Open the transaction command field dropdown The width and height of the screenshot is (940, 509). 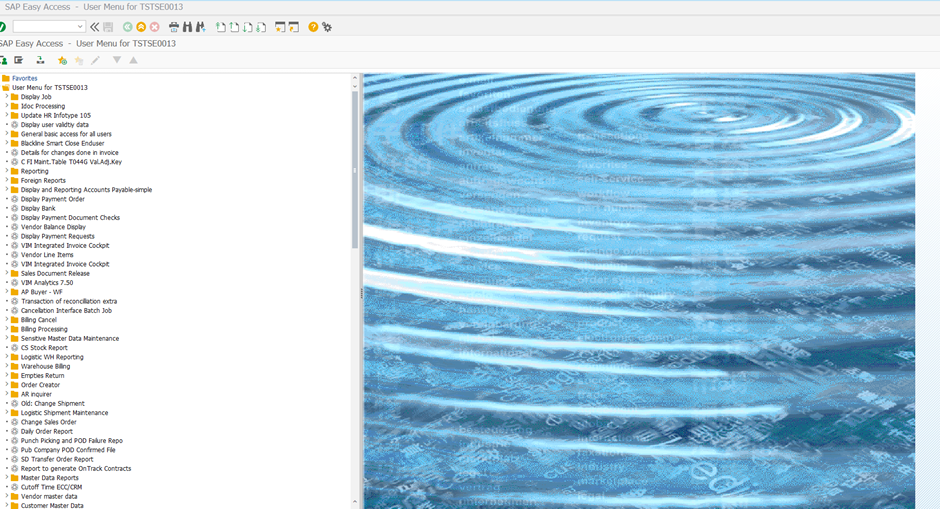80,27
